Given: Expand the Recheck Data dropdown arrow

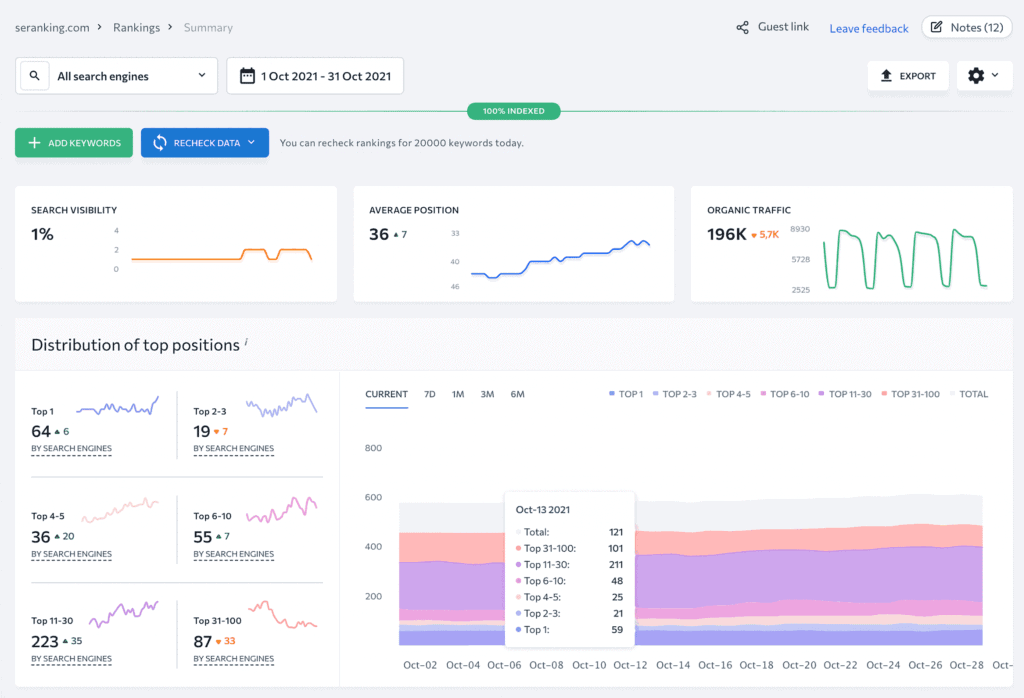Looking at the screenshot, I should (x=252, y=143).
